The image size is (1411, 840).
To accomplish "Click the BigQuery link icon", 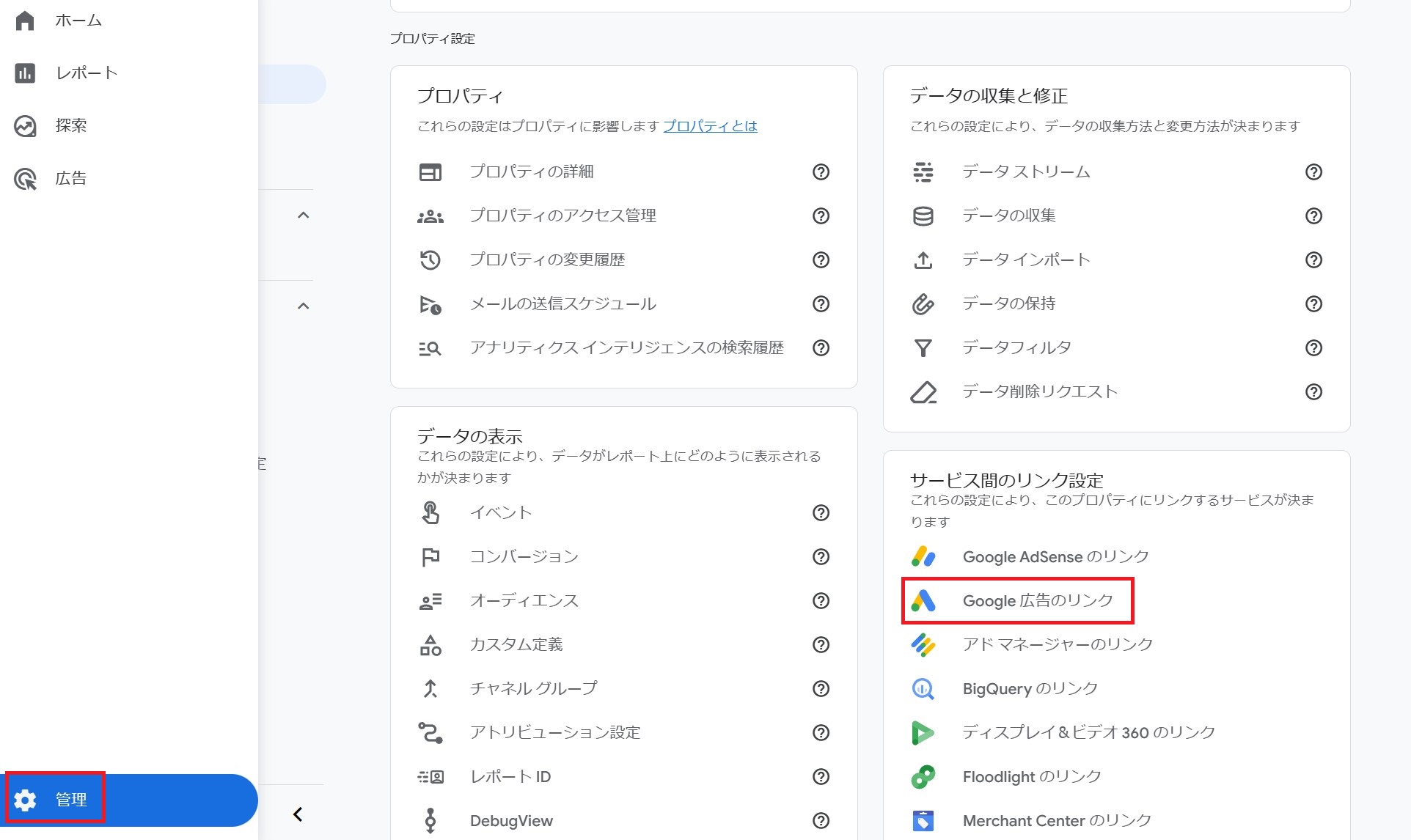I will click(x=923, y=688).
